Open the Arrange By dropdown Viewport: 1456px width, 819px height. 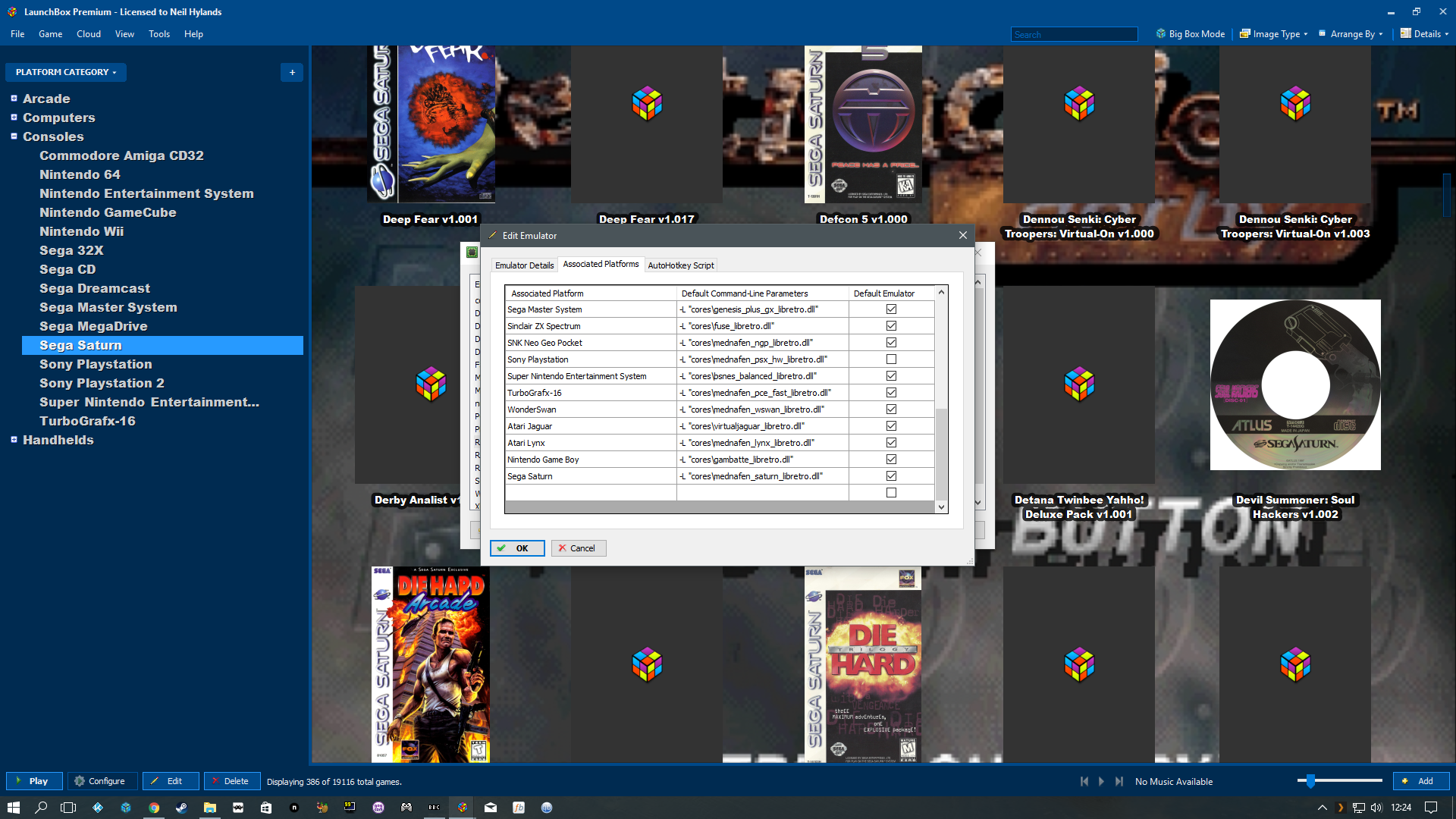1351,34
